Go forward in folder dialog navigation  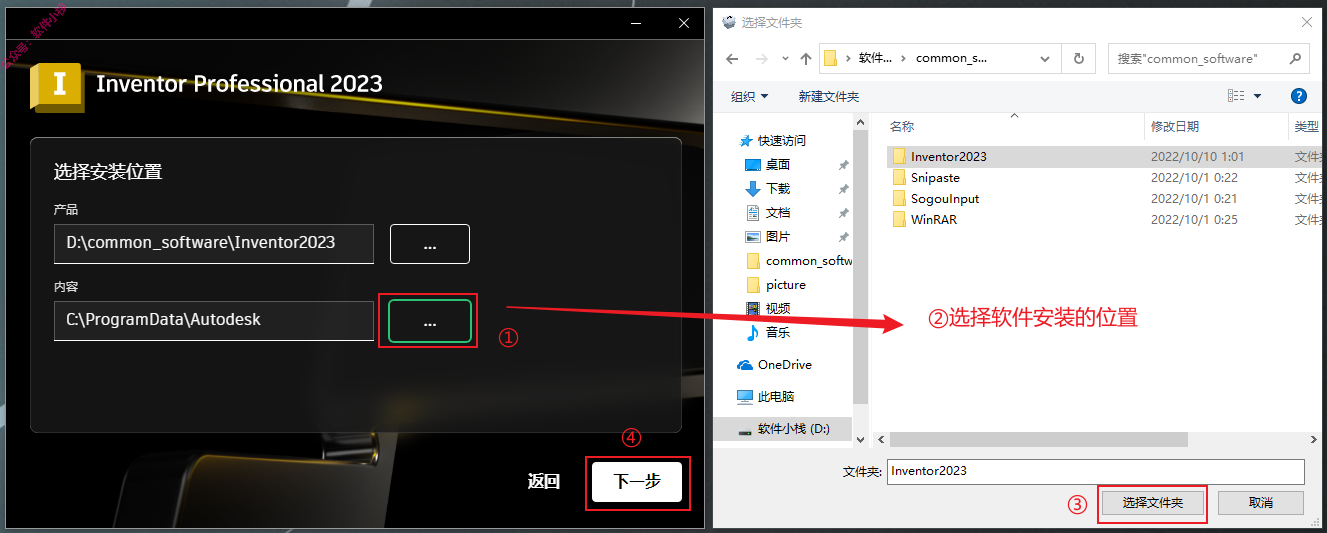click(763, 59)
